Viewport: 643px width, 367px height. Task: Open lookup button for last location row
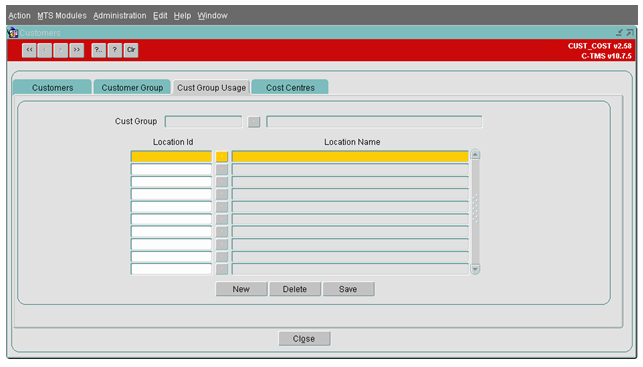click(222, 269)
